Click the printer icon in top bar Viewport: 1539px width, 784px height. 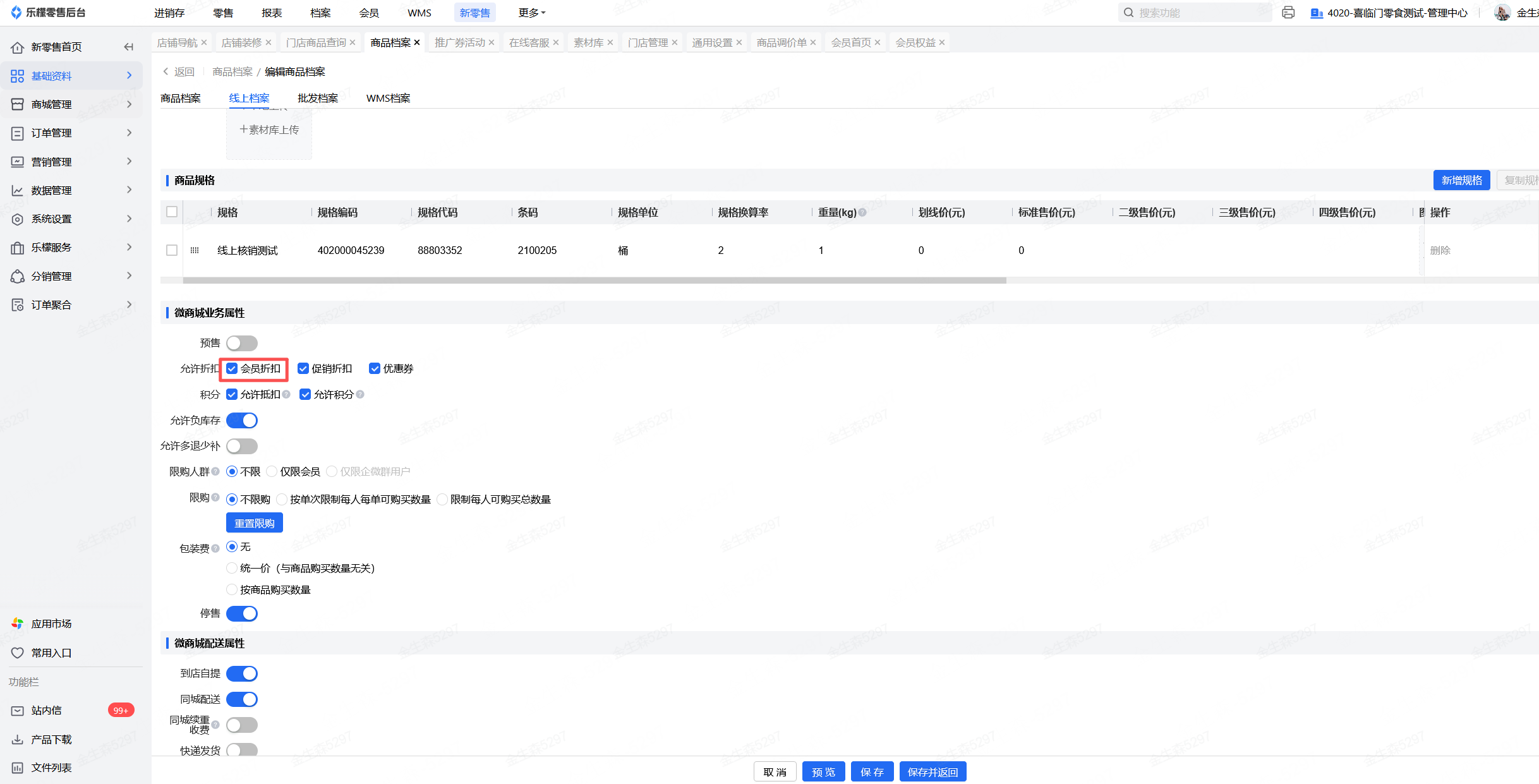pyautogui.click(x=1288, y=13)
